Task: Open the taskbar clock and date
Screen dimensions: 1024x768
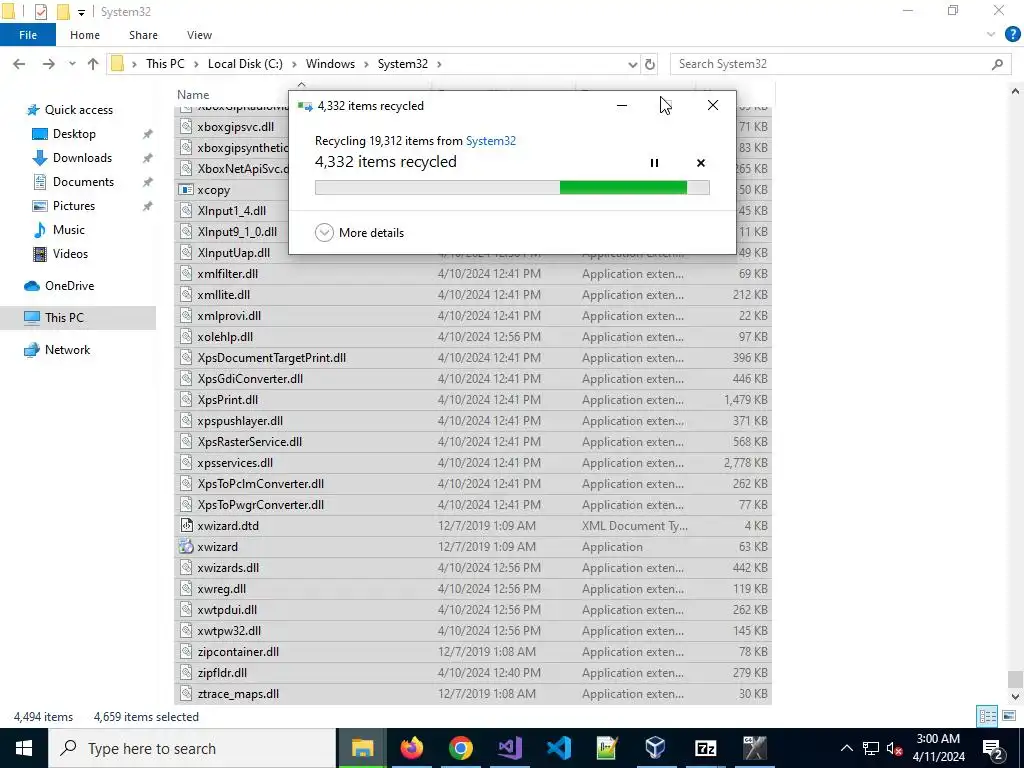Action: coord(938,748)
